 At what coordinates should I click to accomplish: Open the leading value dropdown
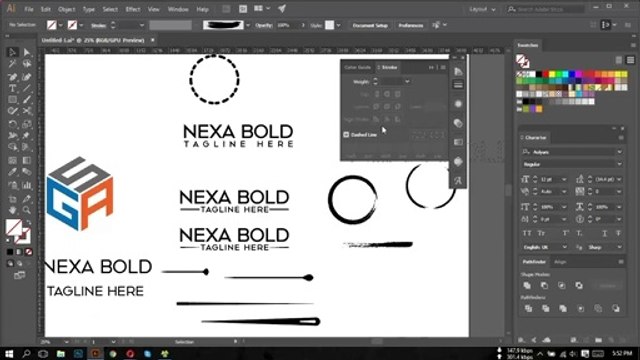point(619,180)
